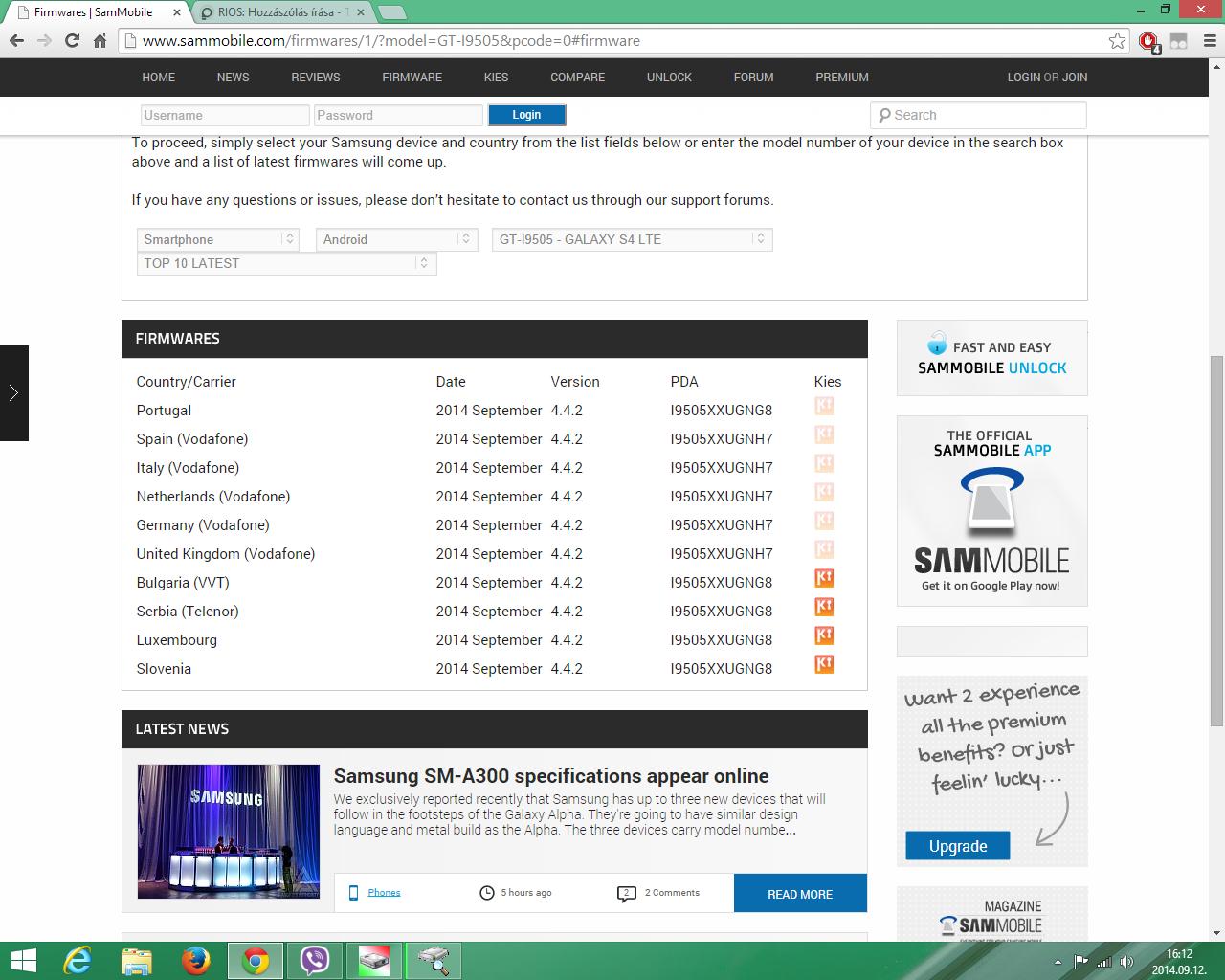
Task: Open PREMIUM menu item
Action: pos(842,78)
